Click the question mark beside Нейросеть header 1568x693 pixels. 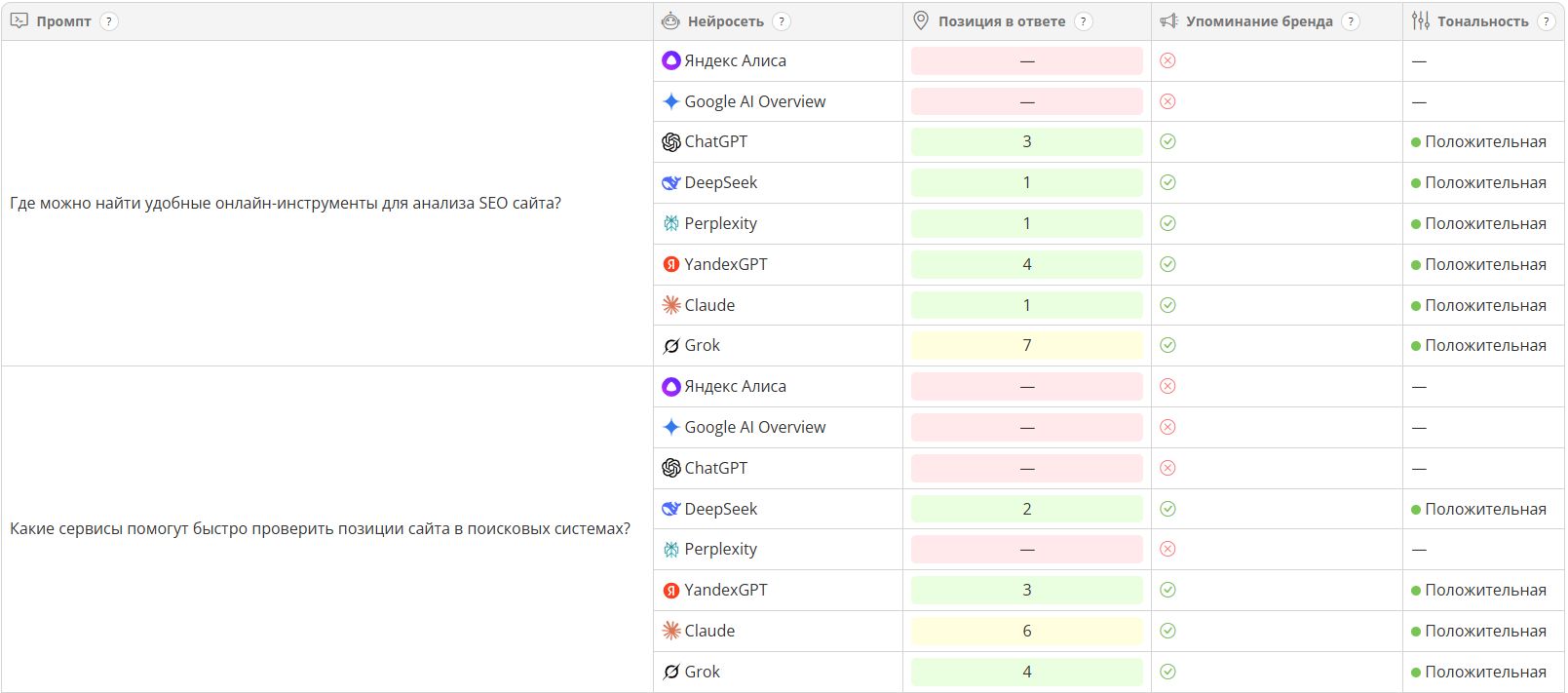coord(781,21)
